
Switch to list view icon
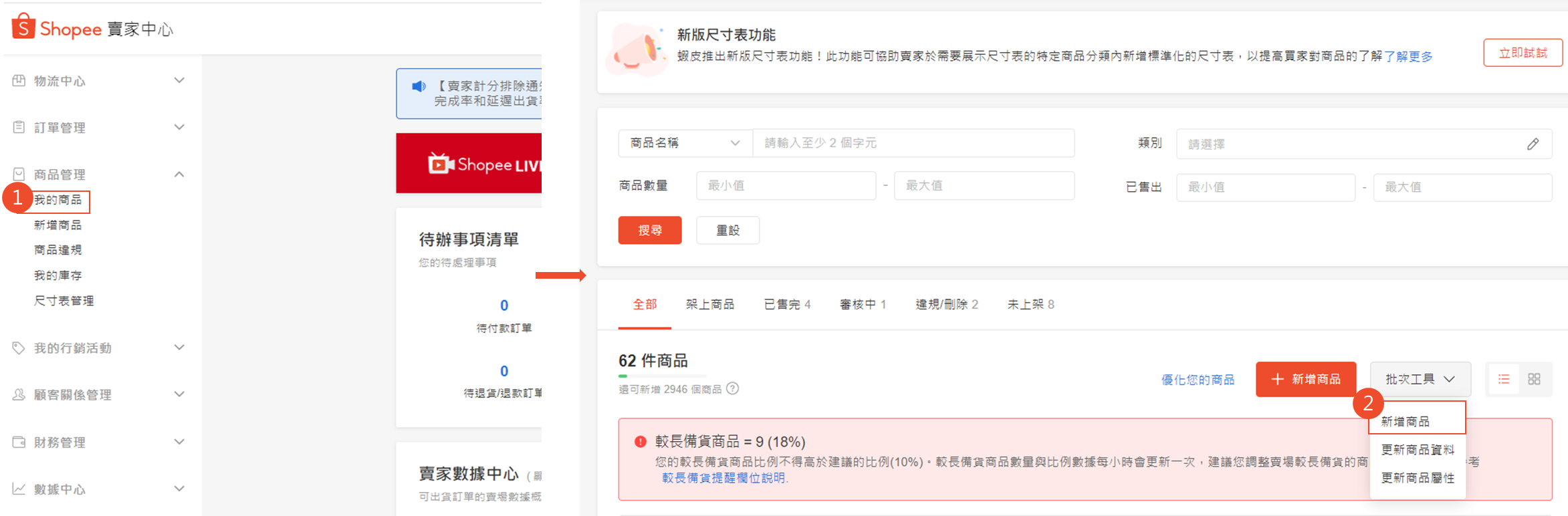tap(1504, 380)
